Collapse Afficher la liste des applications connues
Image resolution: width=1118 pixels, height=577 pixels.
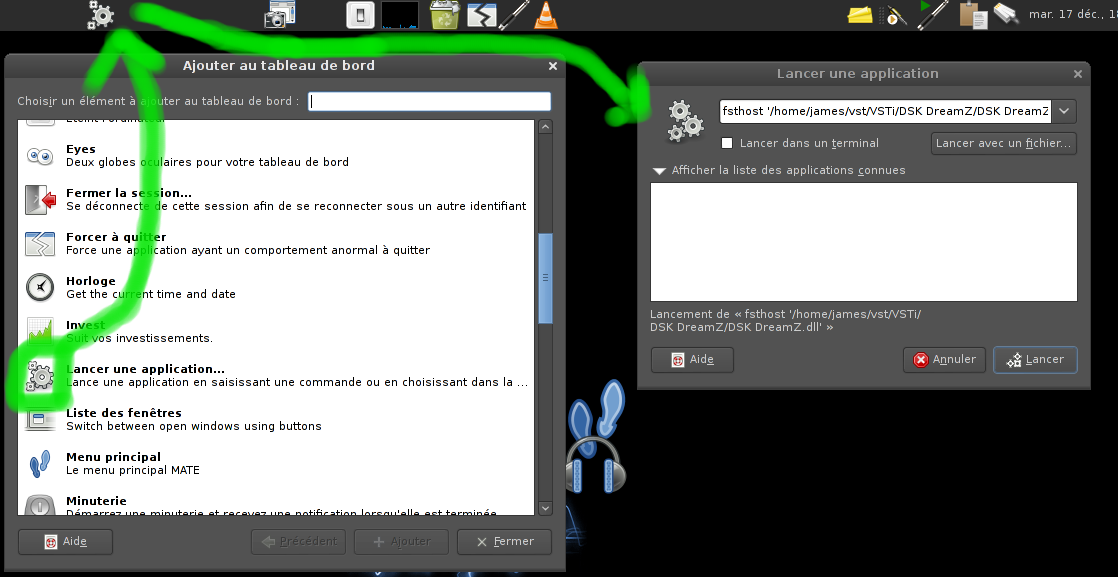[779, 170]
